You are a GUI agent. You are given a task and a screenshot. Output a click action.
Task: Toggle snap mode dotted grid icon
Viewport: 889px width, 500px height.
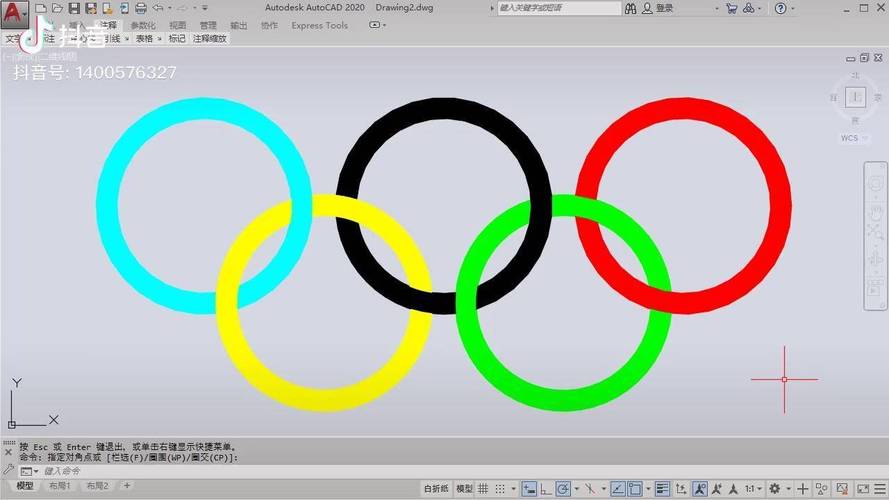500,489
